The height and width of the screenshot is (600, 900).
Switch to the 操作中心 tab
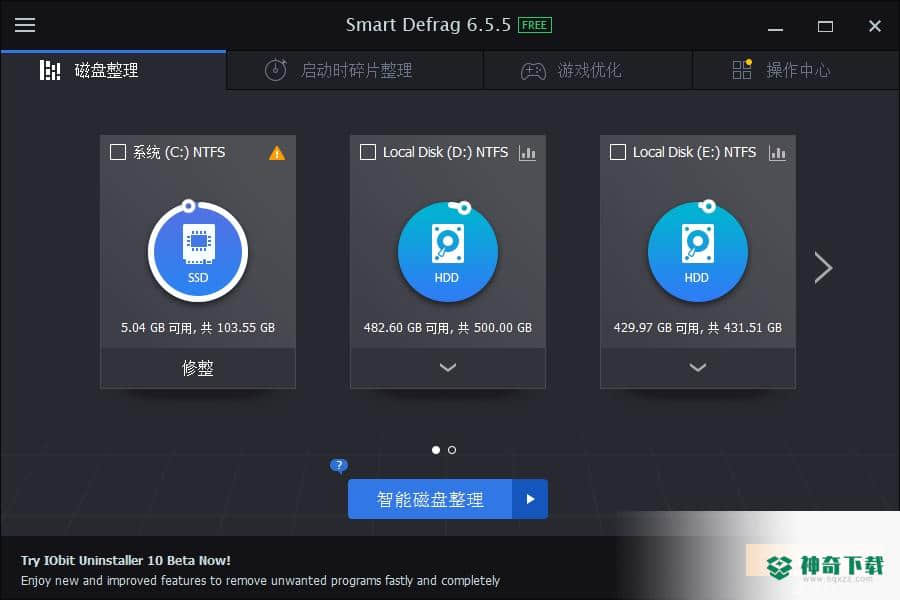pyautogui.click(x=796, y=70)
